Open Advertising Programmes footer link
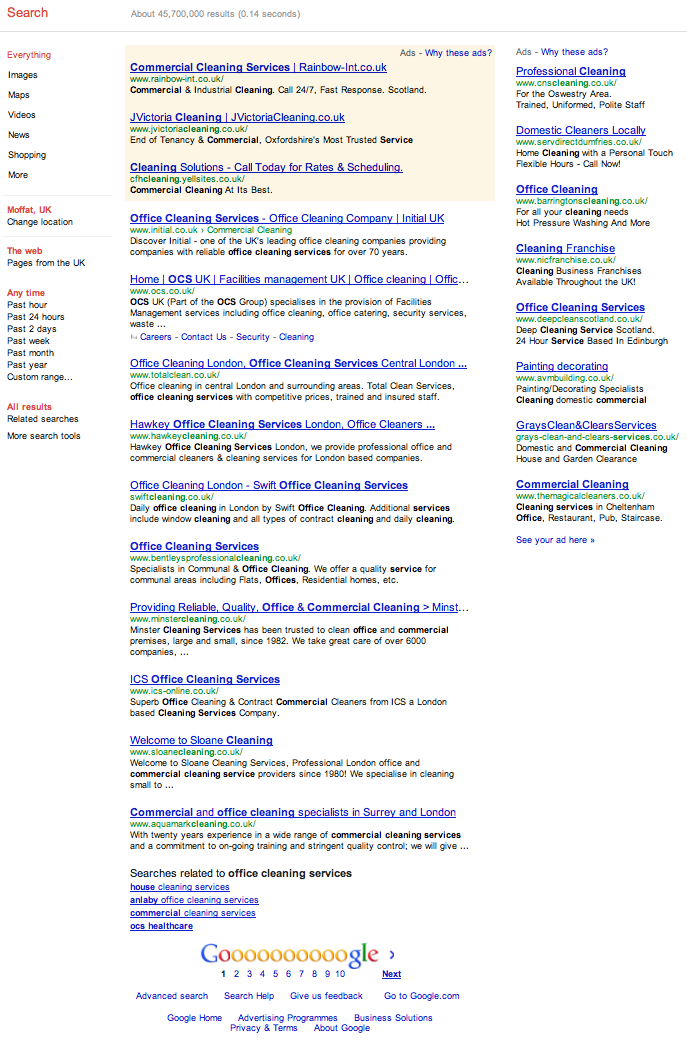The image size is (687, 1041). point(287,1018)
